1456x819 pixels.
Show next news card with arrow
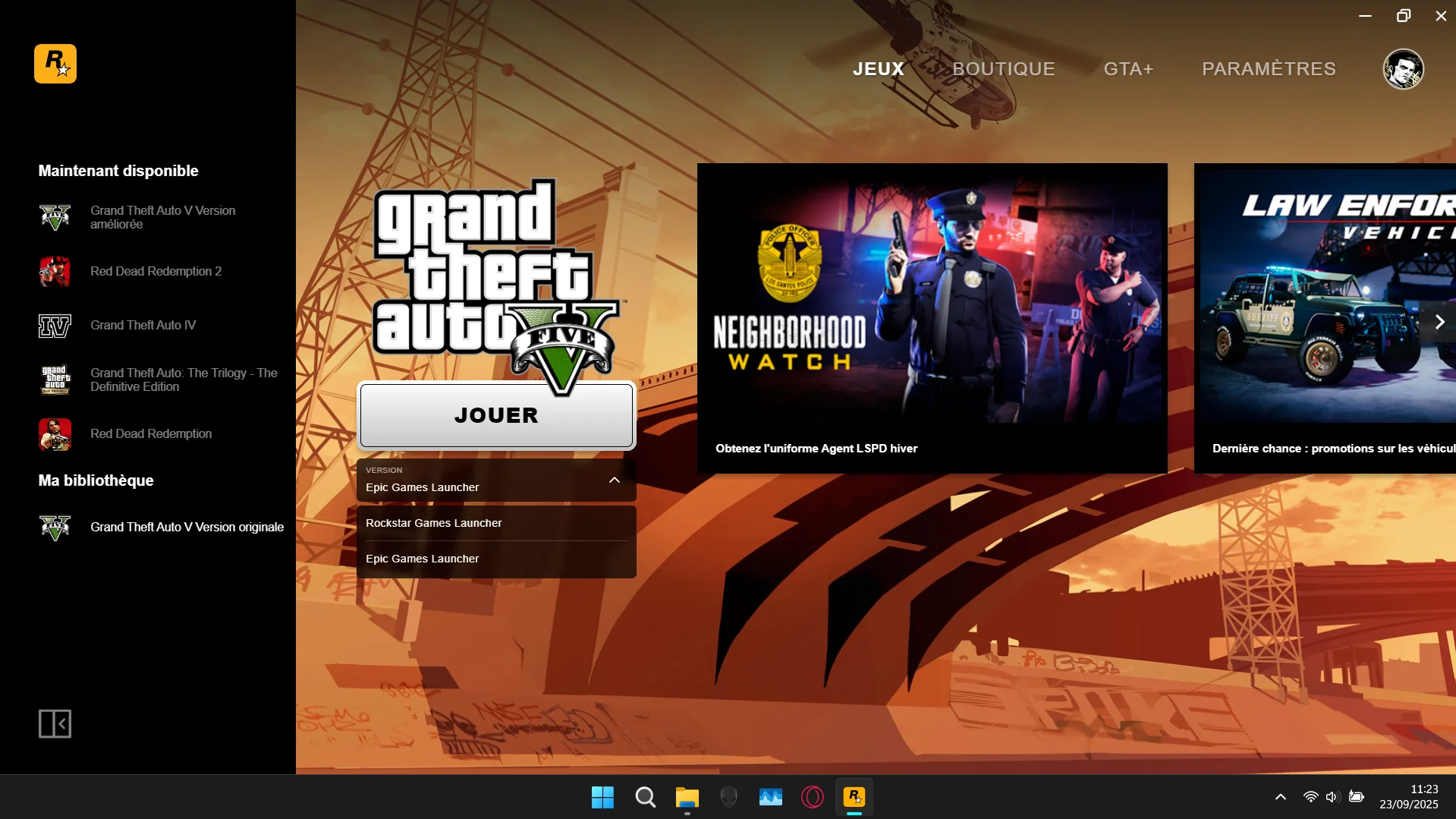(1439, 322)
